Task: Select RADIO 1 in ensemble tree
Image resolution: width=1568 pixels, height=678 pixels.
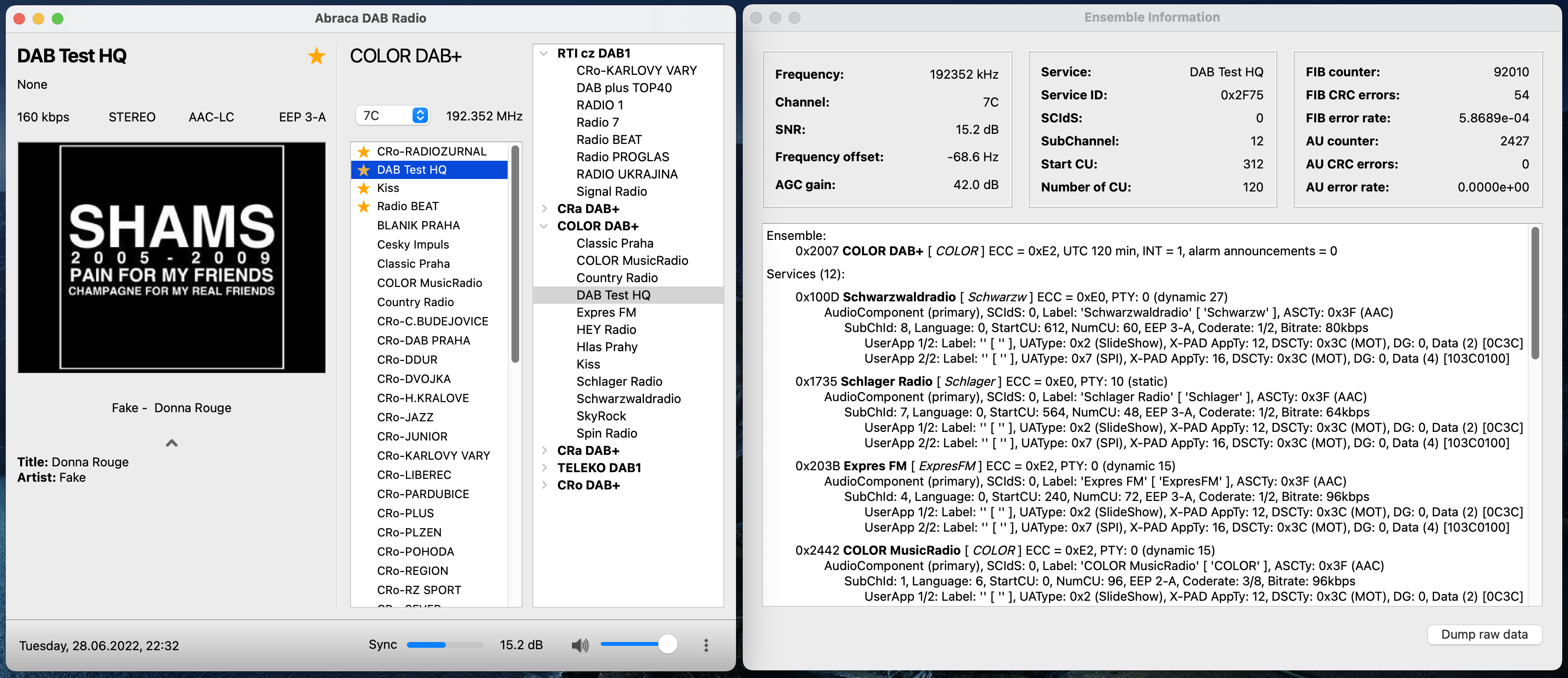Action: [x=600, y=105]
